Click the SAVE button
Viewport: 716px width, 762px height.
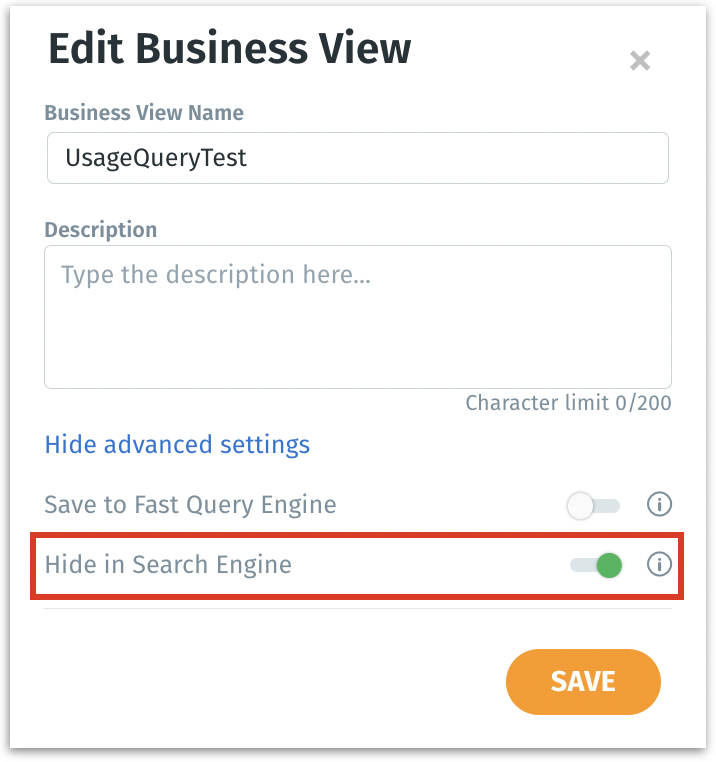click(583, 682)
